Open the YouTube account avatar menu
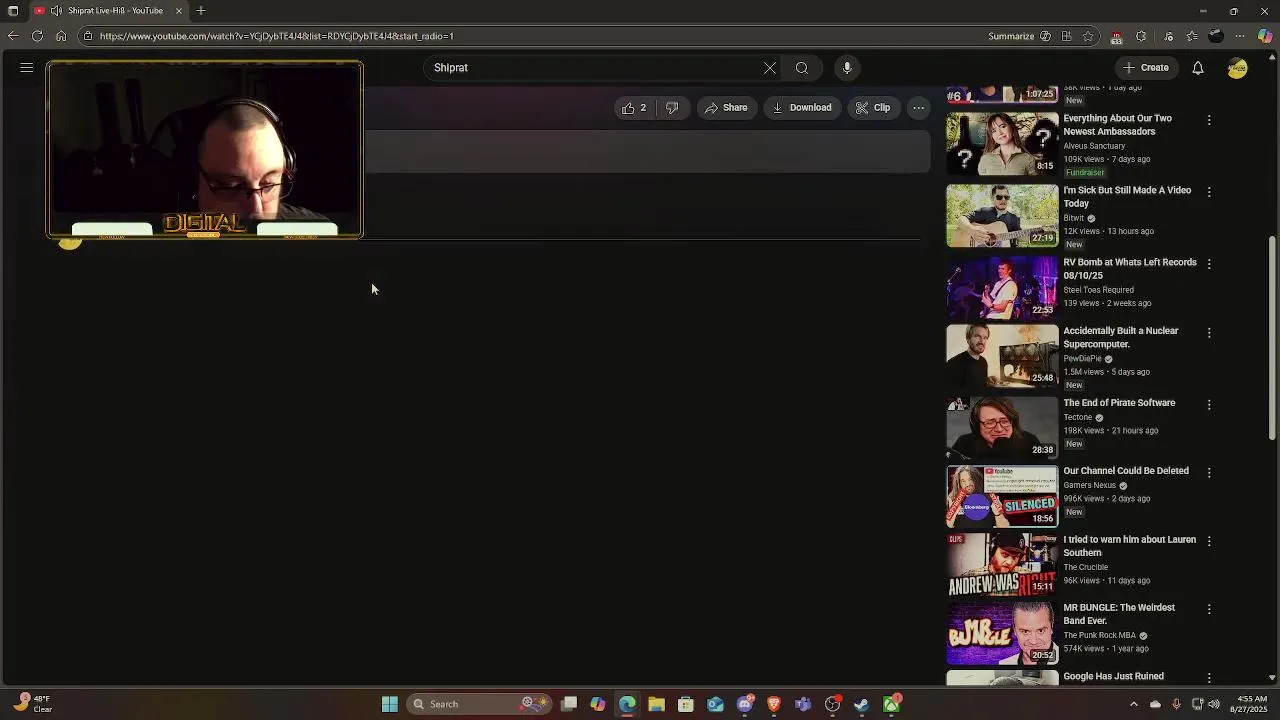 (1238, 68)
